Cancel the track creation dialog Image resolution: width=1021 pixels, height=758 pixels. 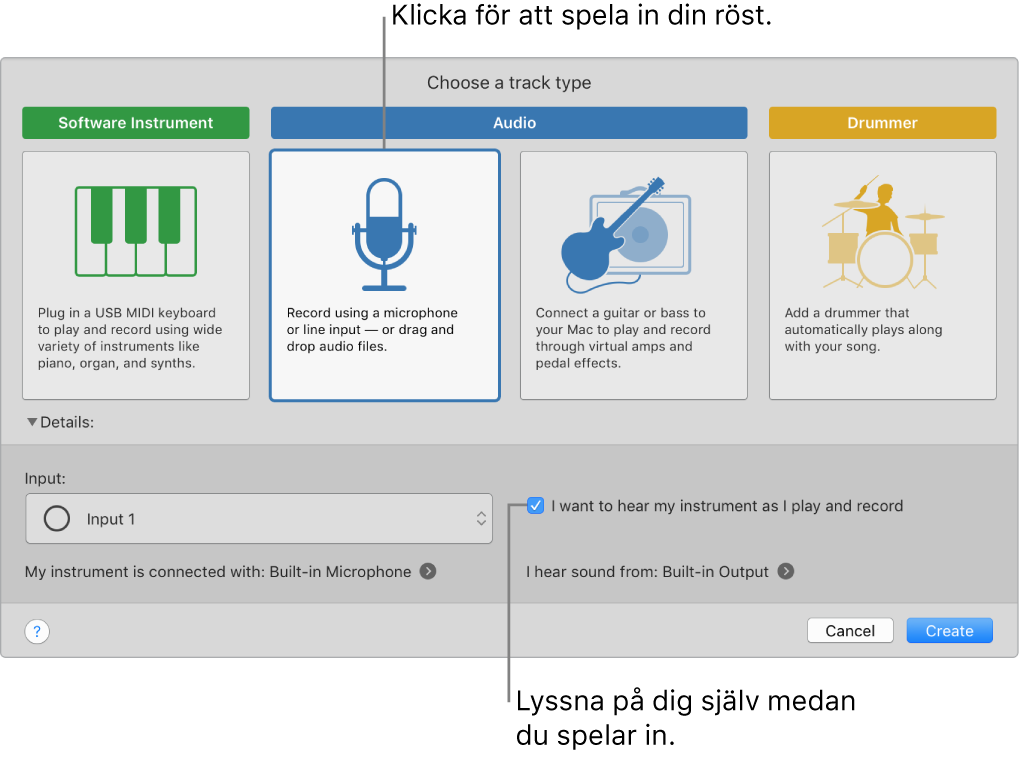(849, 630)
